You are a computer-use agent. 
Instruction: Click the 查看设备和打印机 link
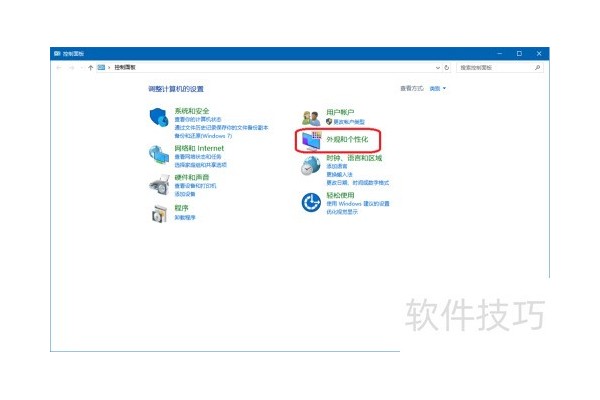point(195,186)
